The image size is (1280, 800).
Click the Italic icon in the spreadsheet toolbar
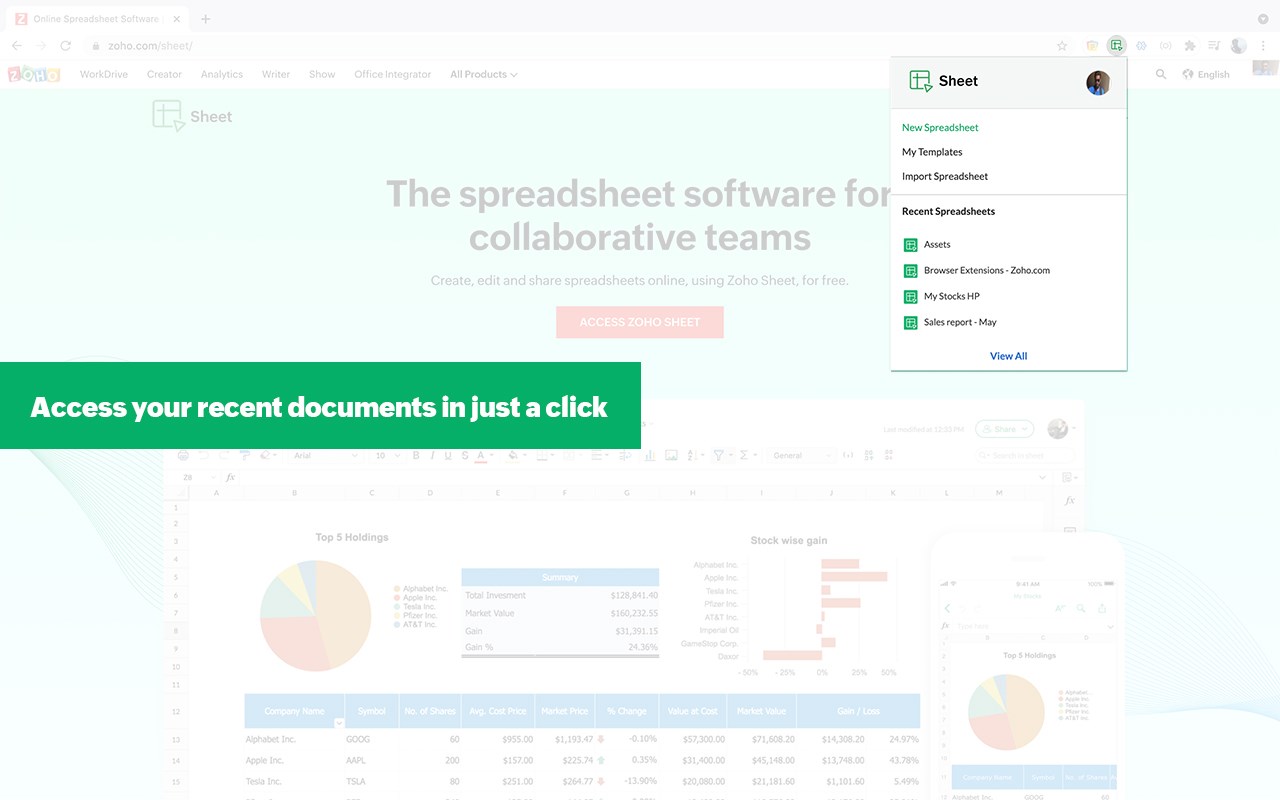point(432,456)
